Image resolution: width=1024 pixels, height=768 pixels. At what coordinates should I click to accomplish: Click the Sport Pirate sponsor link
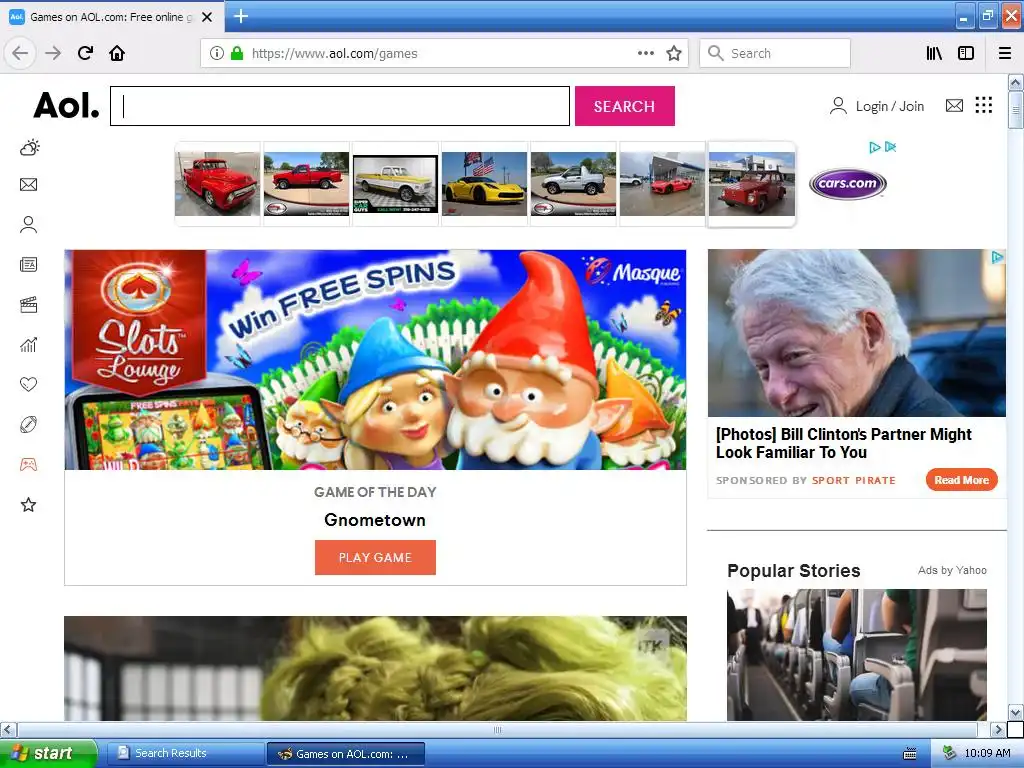[854, 480]
